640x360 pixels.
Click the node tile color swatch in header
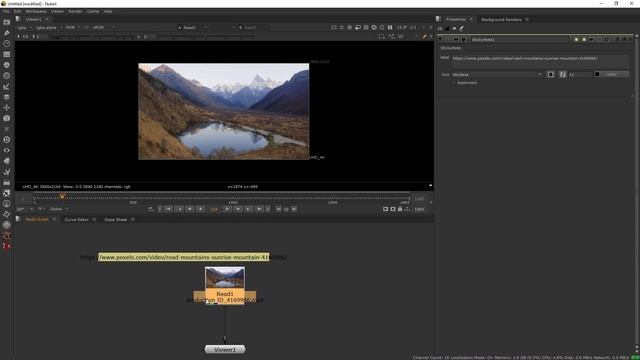point(576,40)
